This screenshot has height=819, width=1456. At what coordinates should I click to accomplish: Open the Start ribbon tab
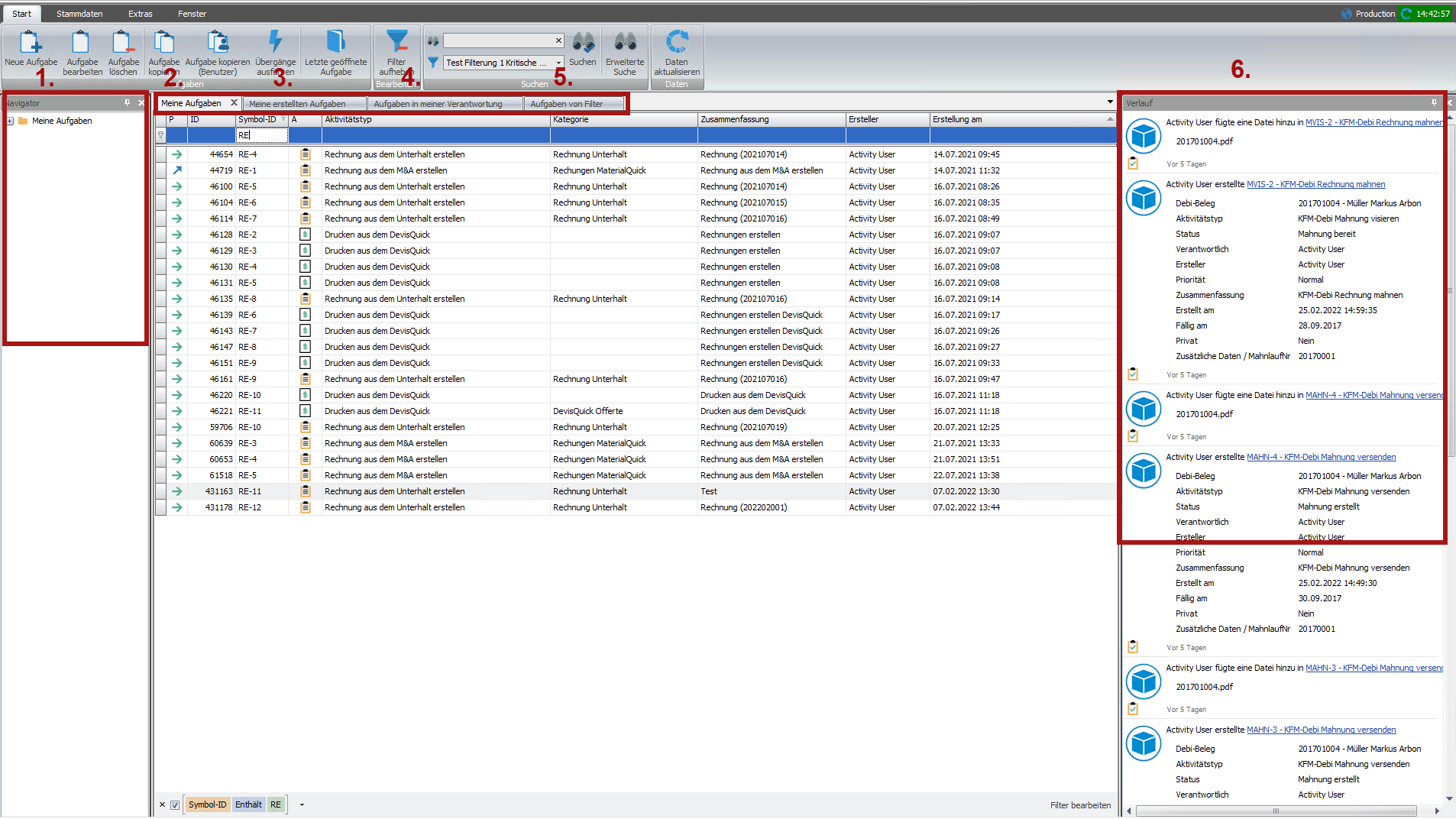pos(21,14)
